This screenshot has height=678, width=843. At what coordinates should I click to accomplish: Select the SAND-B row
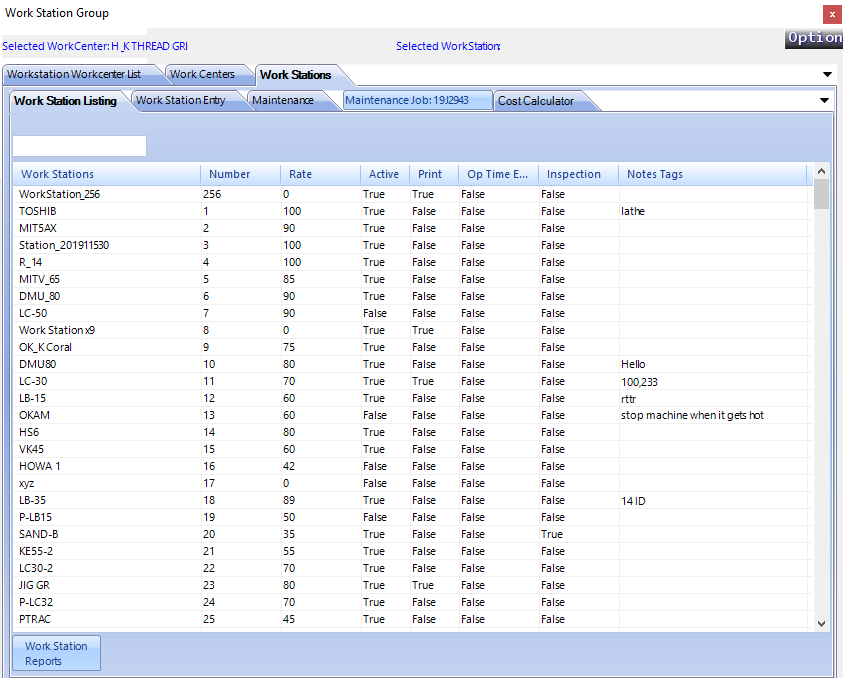412,534
